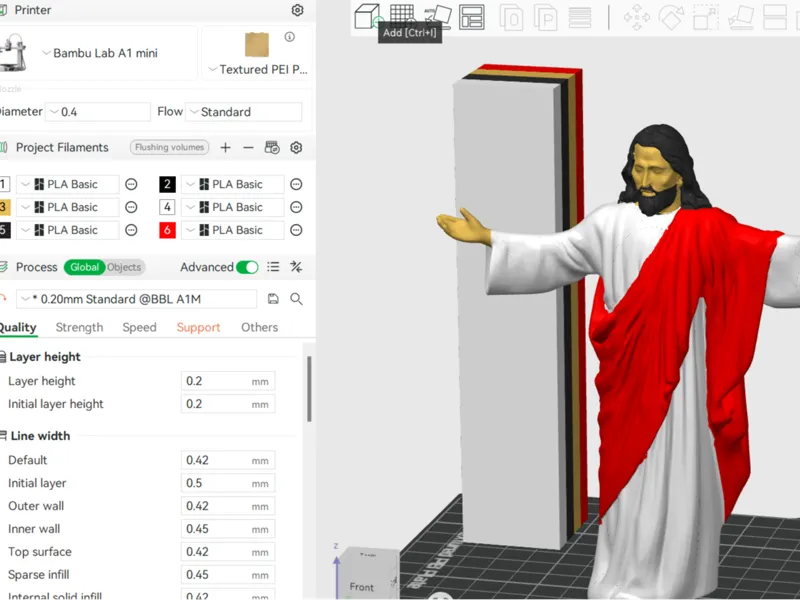
Task: Open filament 1 PLA Basic dropdown
Action: point(68,184)
